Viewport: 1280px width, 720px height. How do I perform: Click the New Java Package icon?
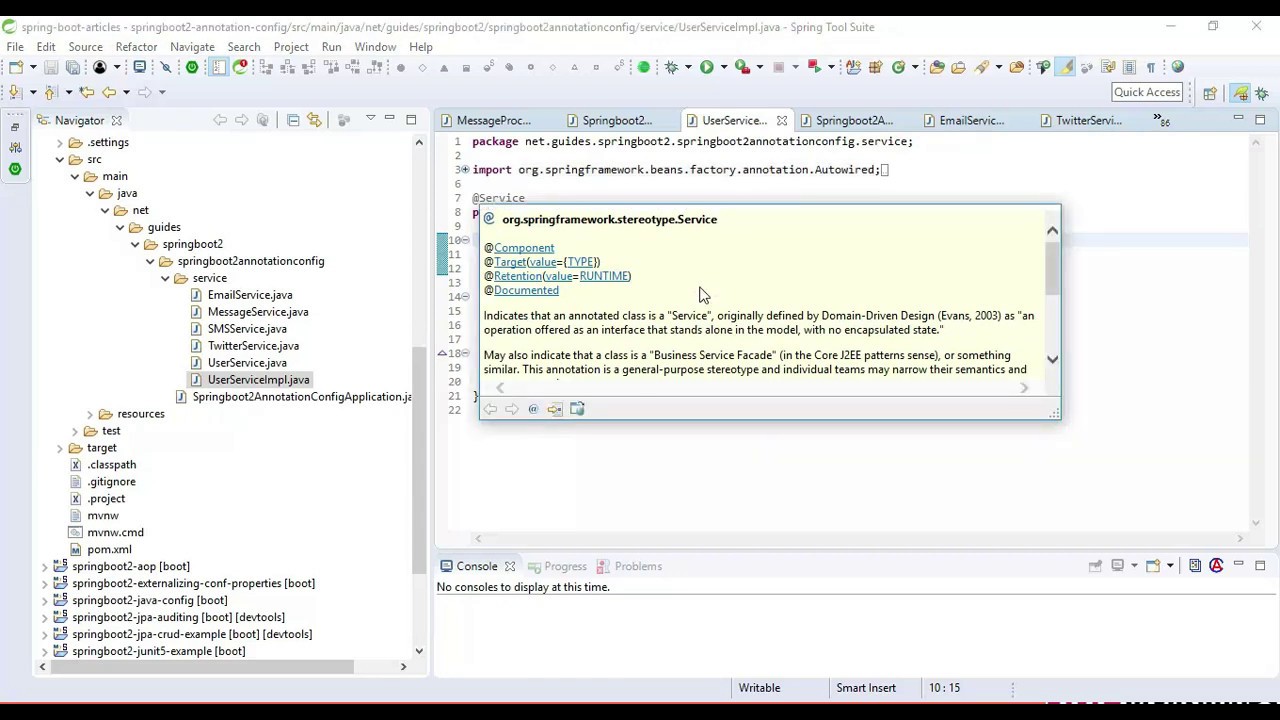(x=875, y=67)
